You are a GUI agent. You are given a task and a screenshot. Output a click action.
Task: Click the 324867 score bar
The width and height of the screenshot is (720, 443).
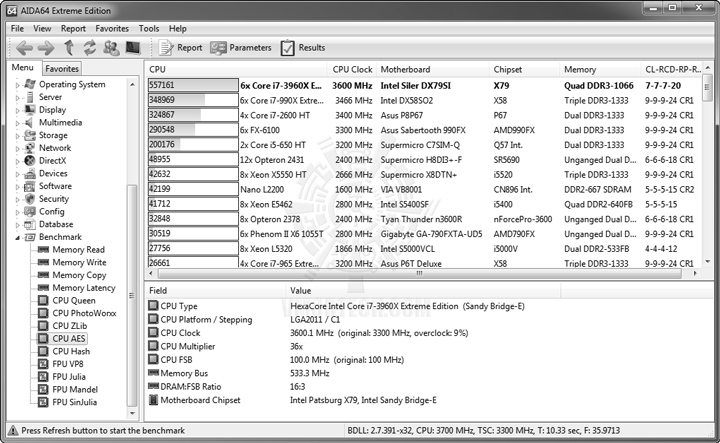click(193, 115)
